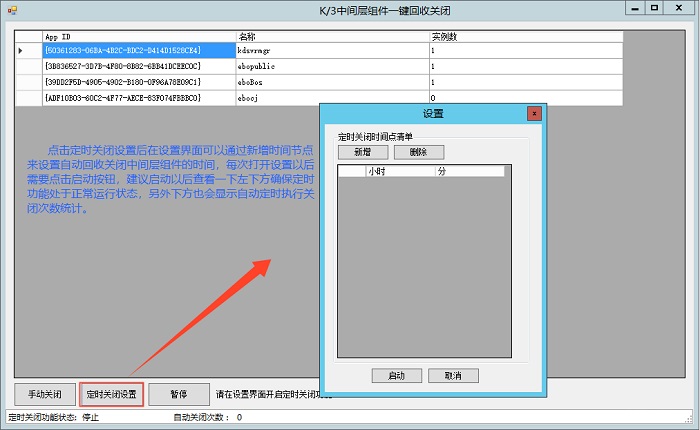Click the app icon in the title bar
This screenshot has width=700, height=430.
(10, 8)
